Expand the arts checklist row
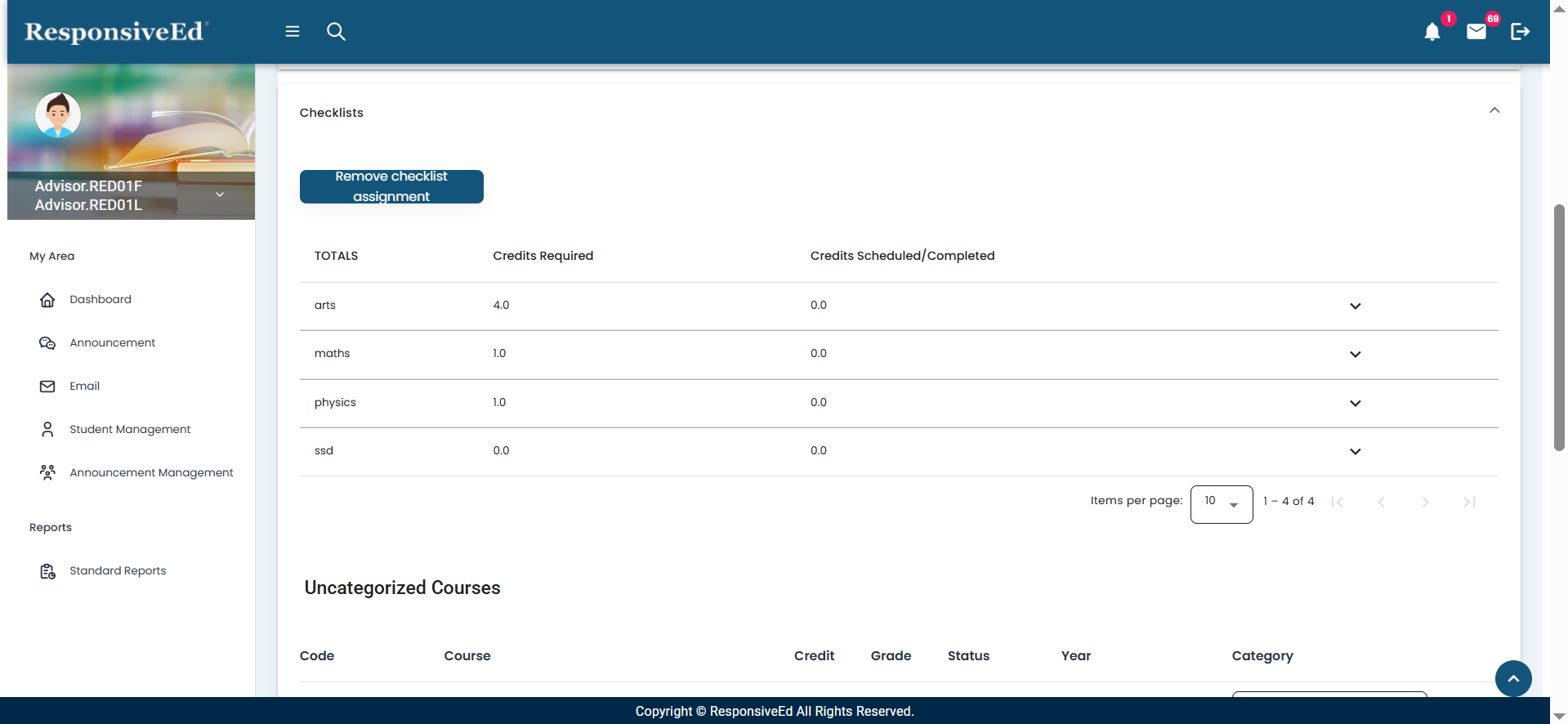 [x=1355, y=306]
